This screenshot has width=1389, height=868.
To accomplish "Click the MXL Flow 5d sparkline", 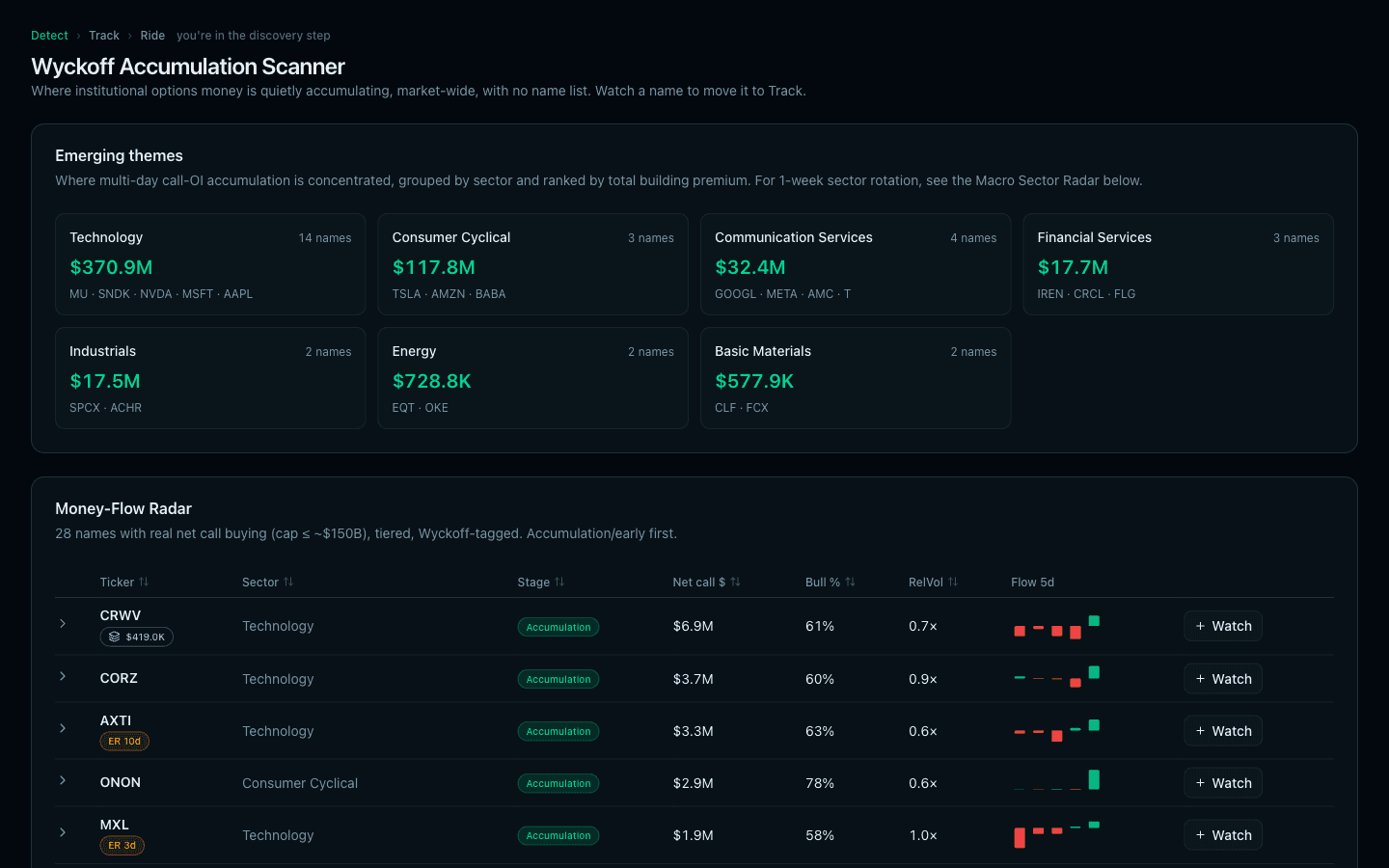I will pyautogui.click(x=1056, y=834).
